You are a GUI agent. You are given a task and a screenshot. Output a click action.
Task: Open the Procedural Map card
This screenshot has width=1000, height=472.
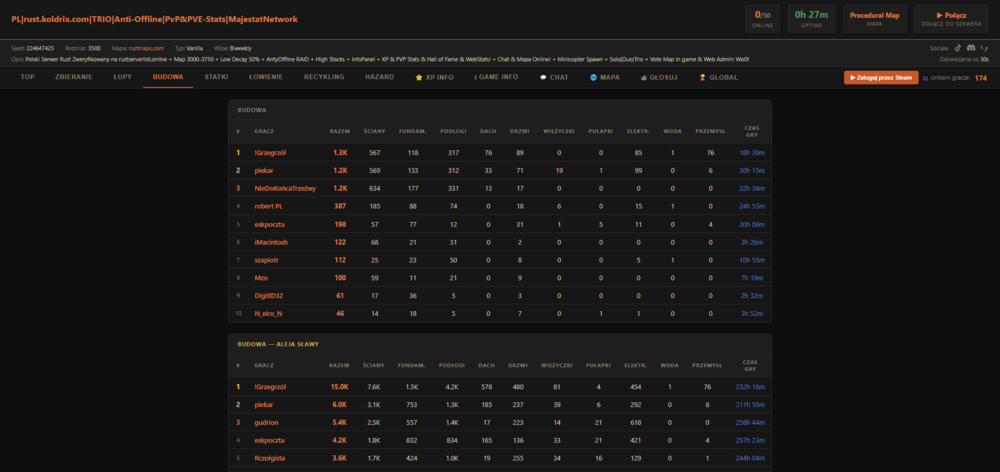click(x=874, y=18)
